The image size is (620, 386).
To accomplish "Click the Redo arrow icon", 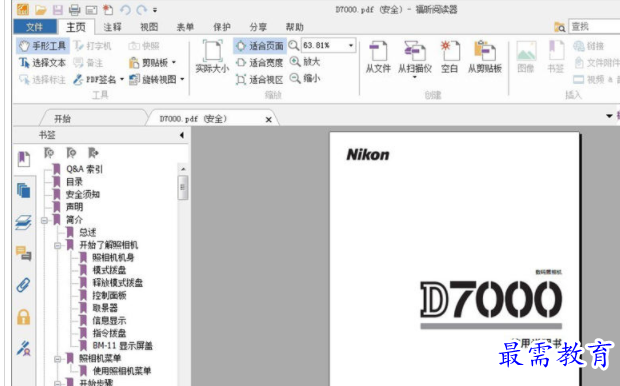I will pos(141,9).
